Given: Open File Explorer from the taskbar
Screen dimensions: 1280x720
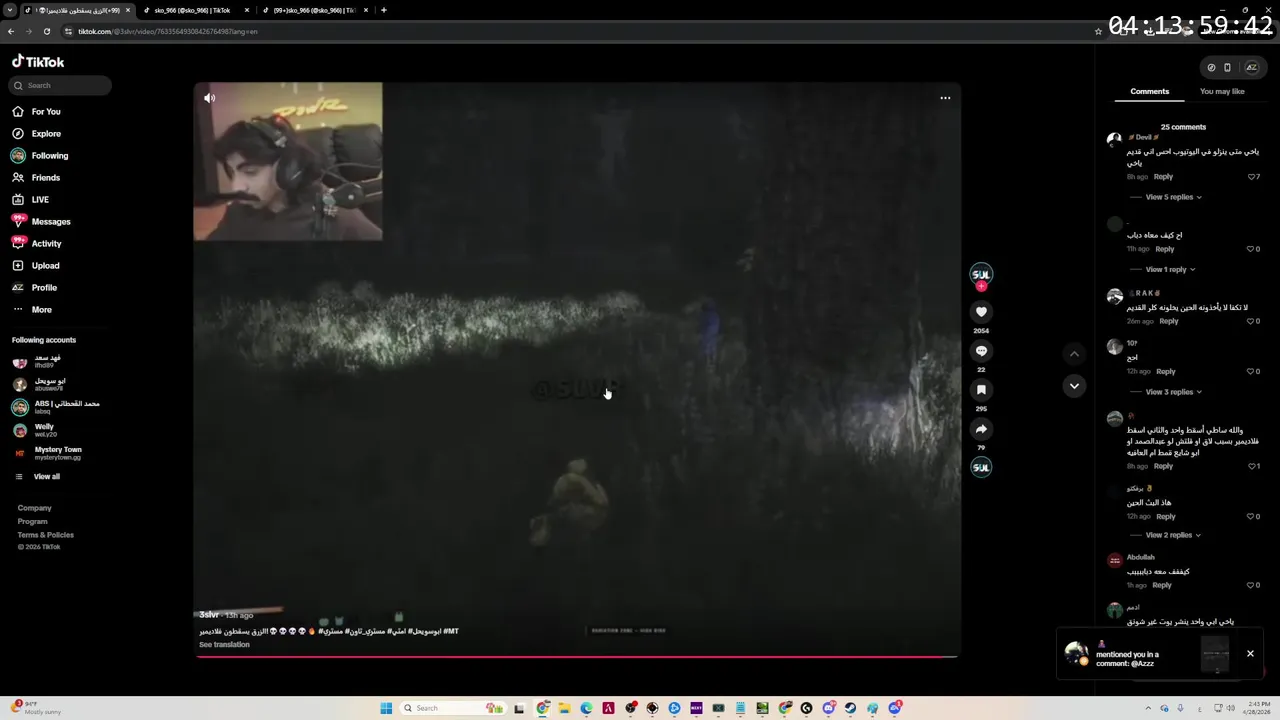Looking at the screenshot, I should pos(564,708).
